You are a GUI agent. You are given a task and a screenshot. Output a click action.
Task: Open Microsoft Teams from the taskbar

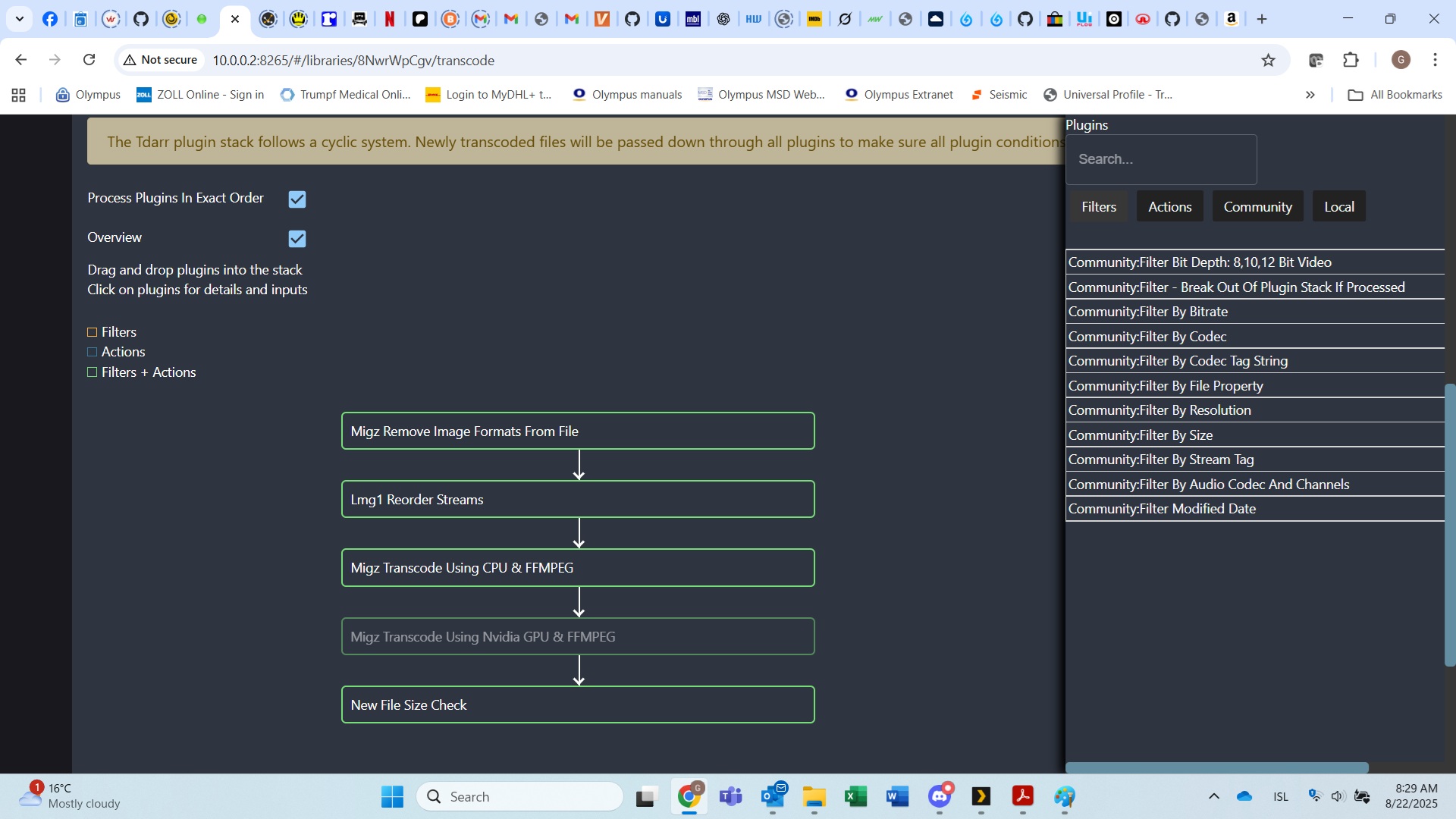pyautogui.click(x=730, y=796)
